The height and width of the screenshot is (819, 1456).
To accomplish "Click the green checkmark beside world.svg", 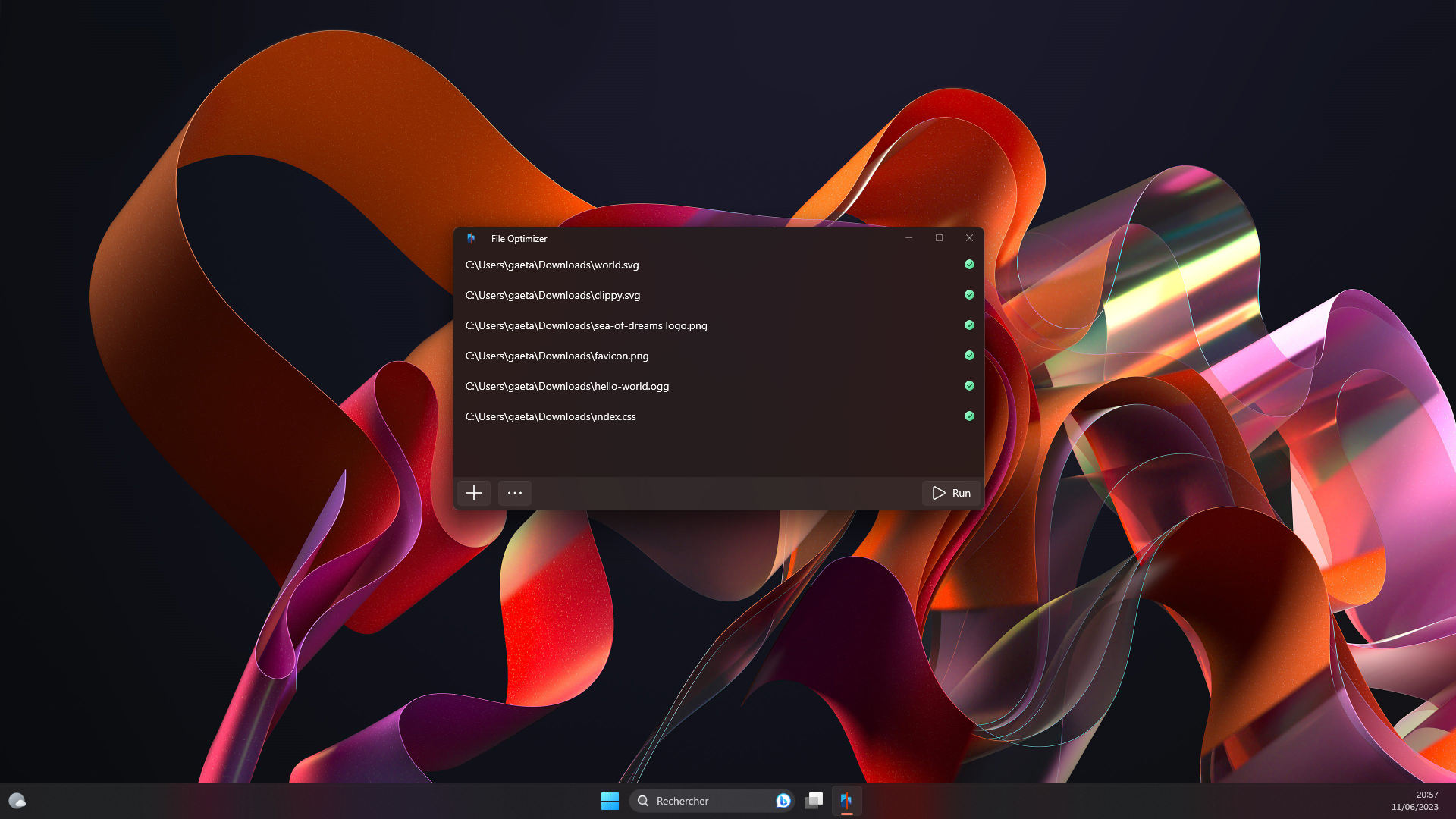I will coord(968,265).
